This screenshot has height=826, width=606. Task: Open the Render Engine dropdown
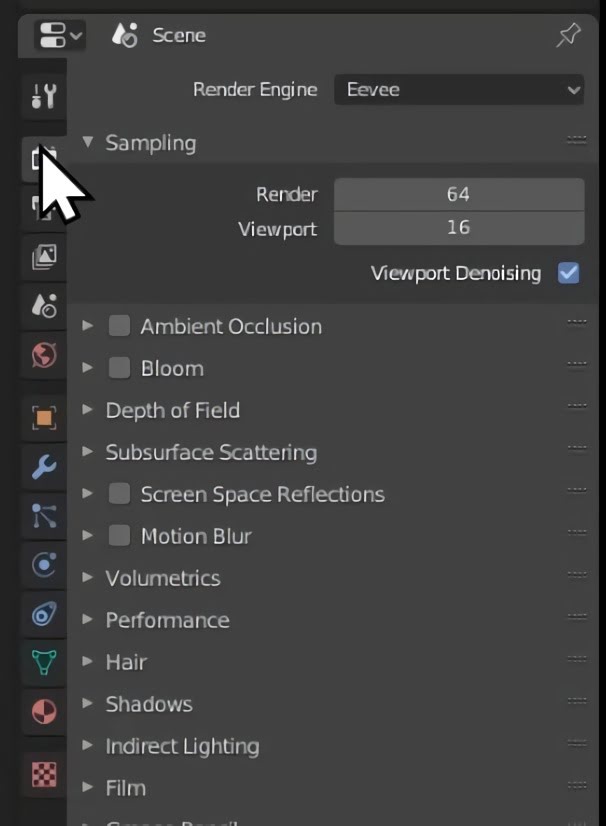458,89
